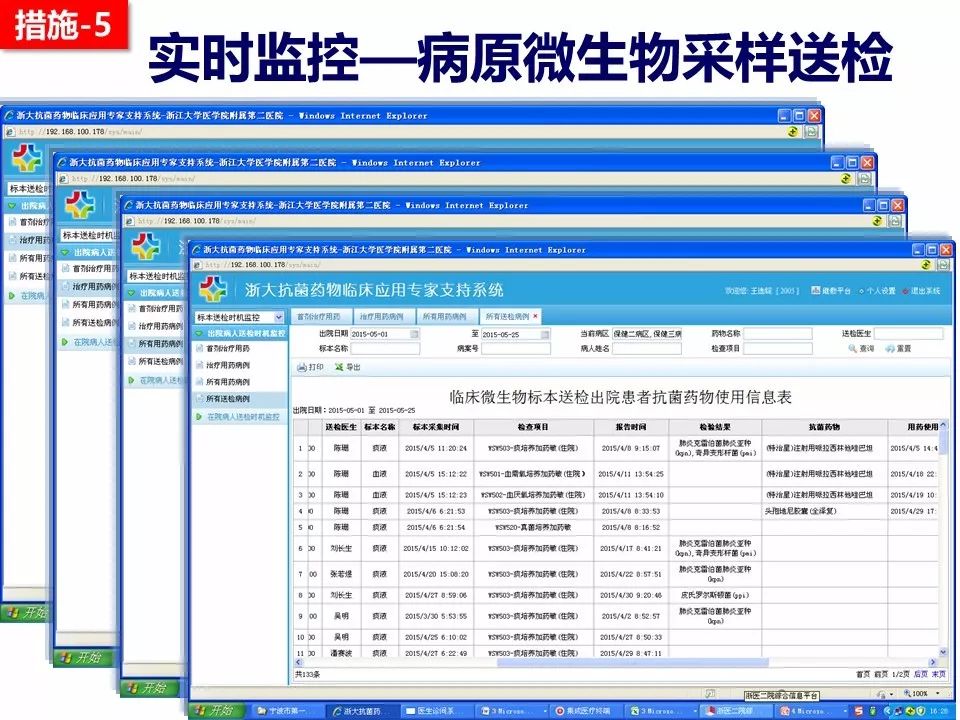
Task: Select 治疗用药病例 in the left sidebar
Action: click(x=228, y=365)
